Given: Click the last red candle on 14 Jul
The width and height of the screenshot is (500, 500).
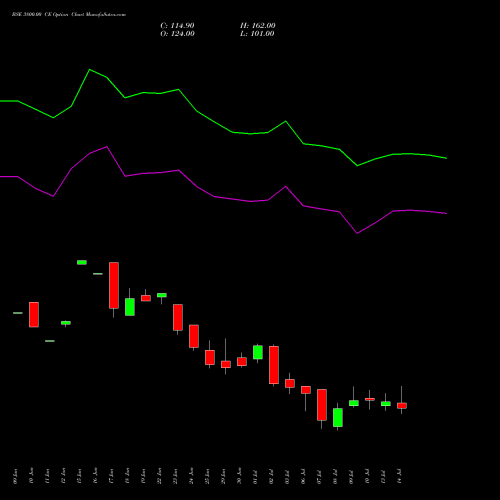Looking at the screenshot, I should pos(402,406).
